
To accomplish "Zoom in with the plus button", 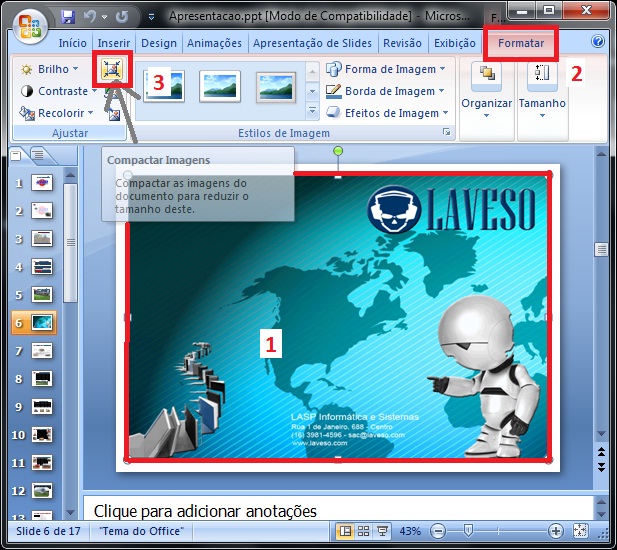I will (x=556, y=532).
